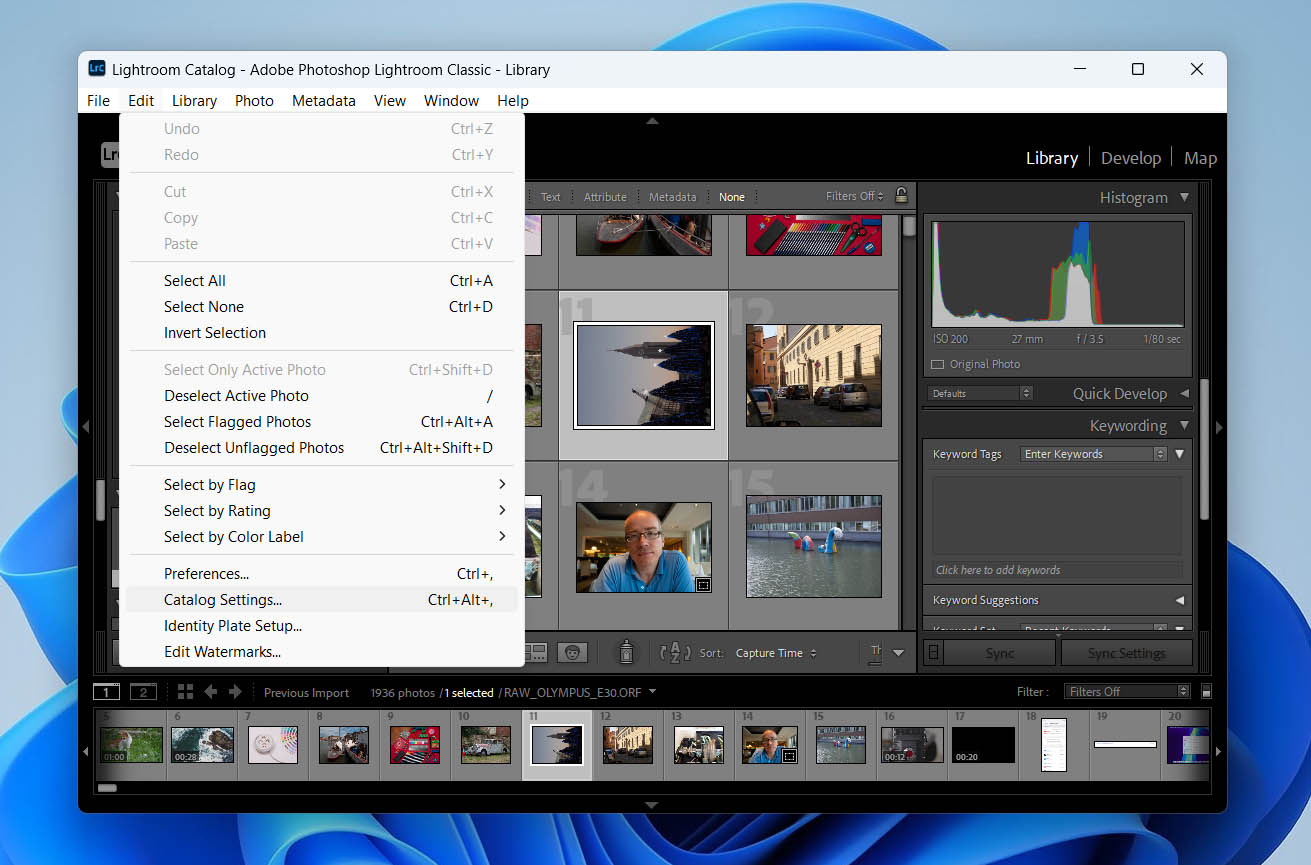Click the Lightroom Classic title bar icon
The width and height of the screenshot is (1311, 865).
(x=96, y=69)
